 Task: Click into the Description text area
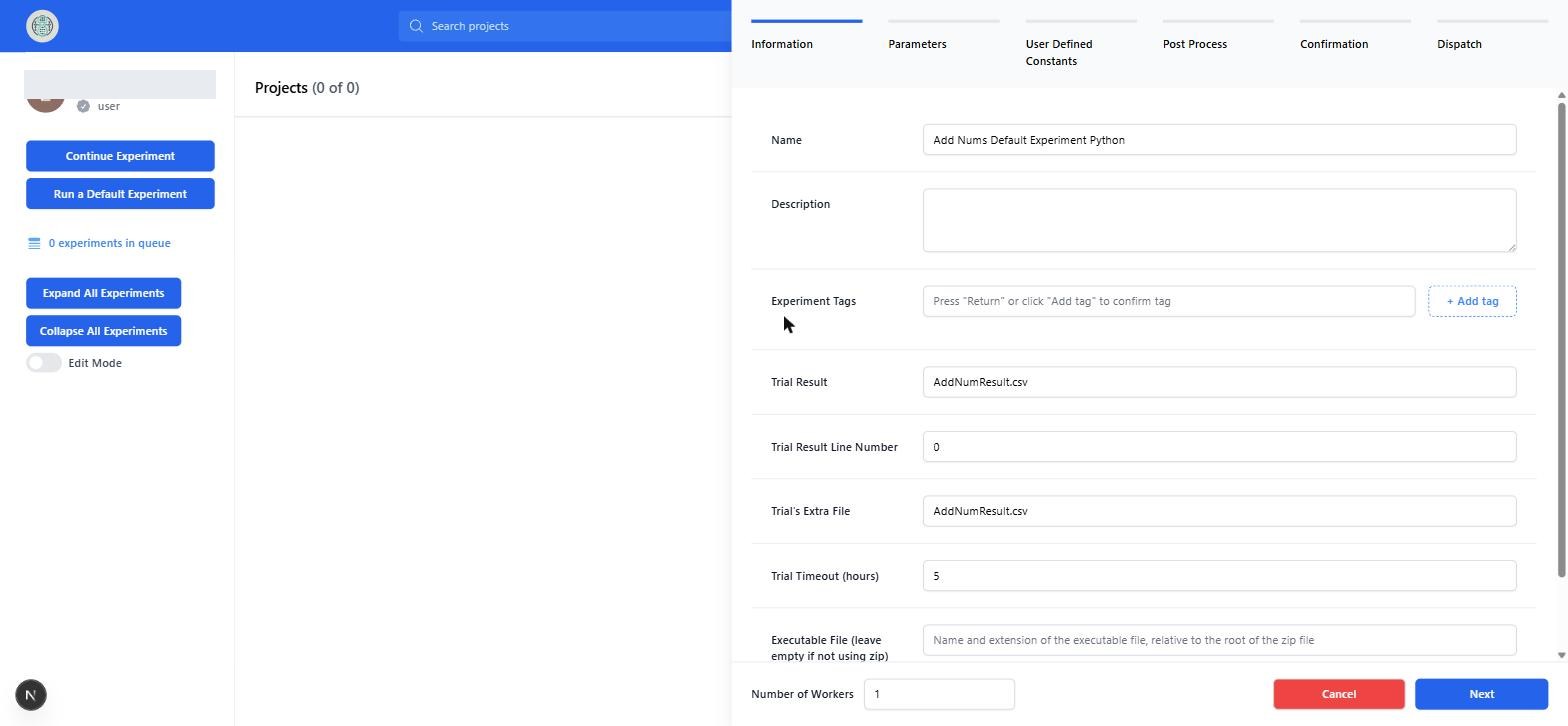click(1219, 220)
